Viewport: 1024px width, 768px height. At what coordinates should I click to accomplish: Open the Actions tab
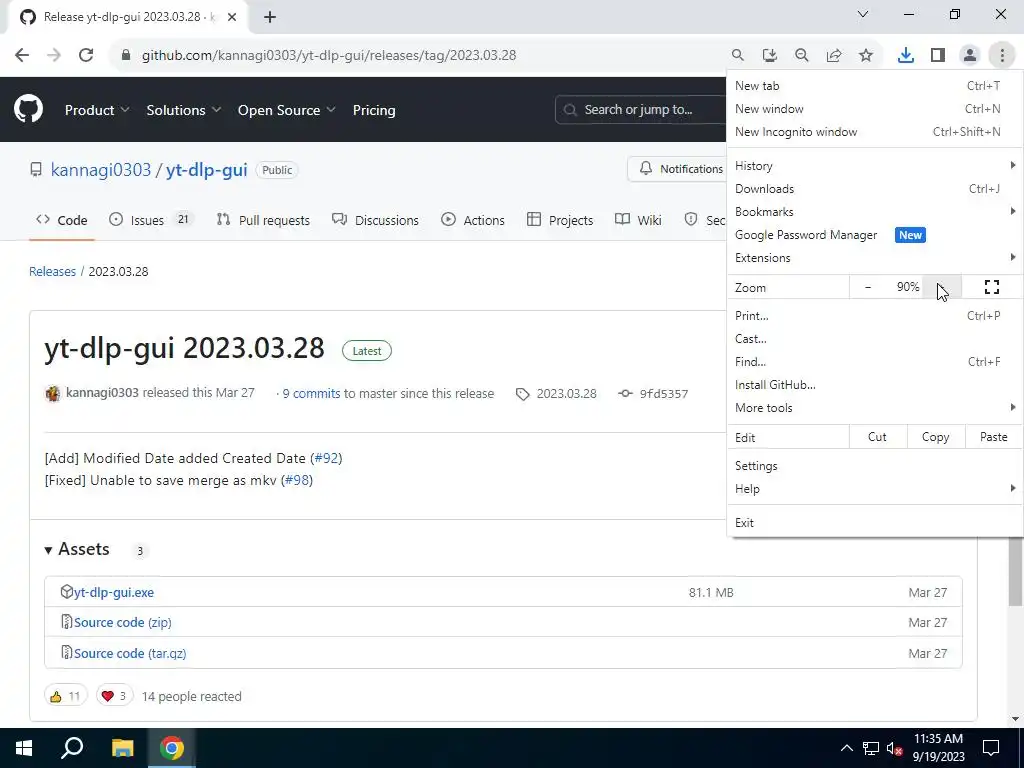click(x=473, y=220)
